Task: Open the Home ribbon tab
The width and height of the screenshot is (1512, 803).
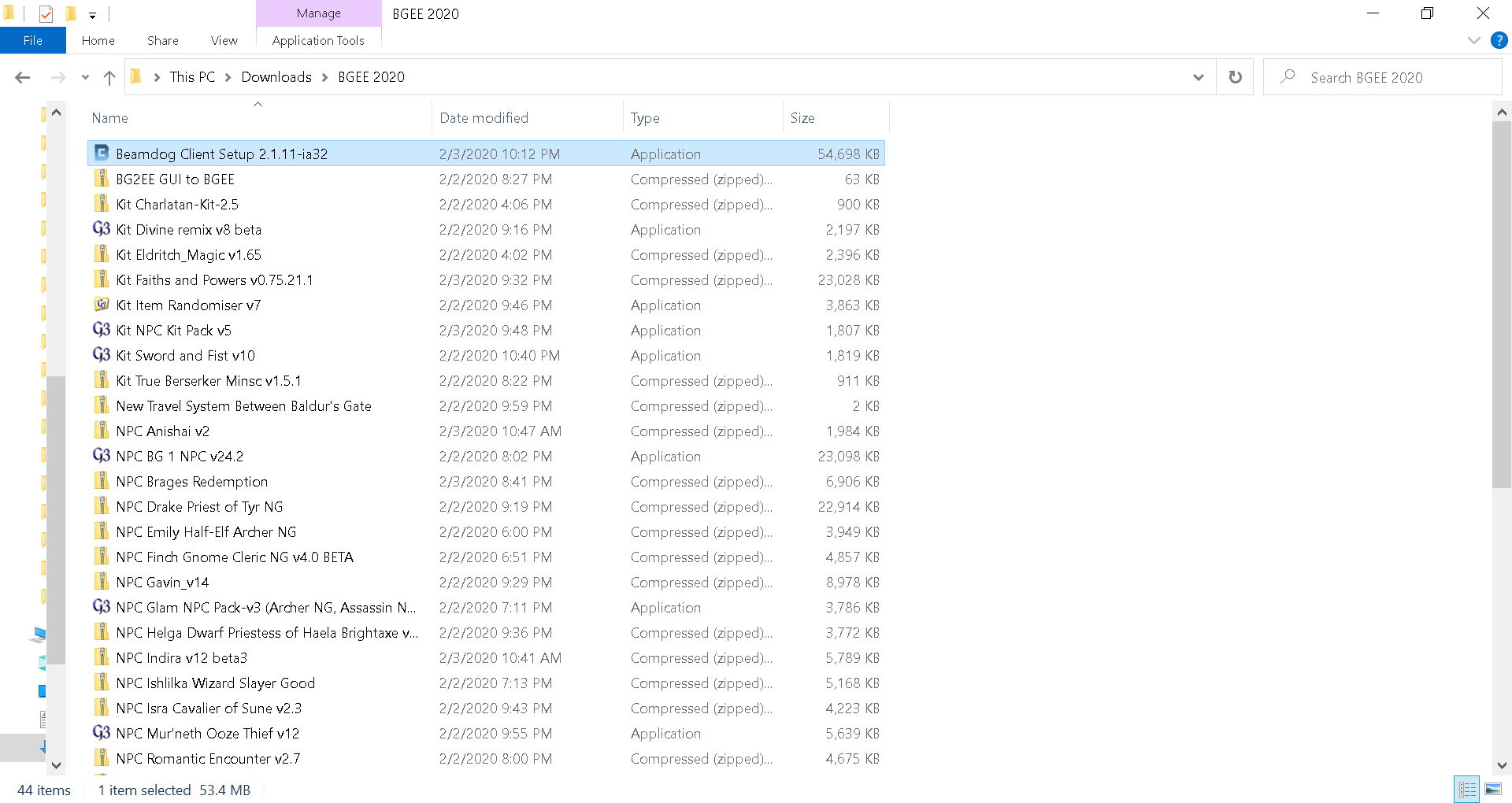Action: point(98,40)
